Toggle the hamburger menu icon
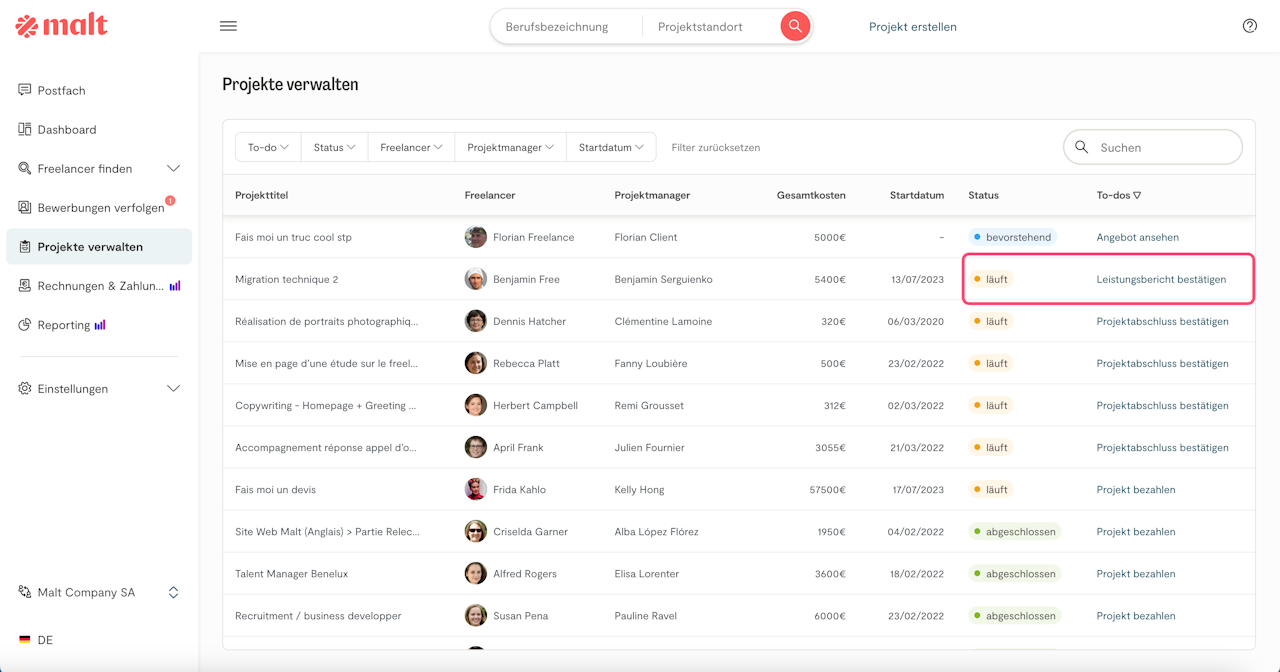The image size is (1280, 672). tap(228, 26)
